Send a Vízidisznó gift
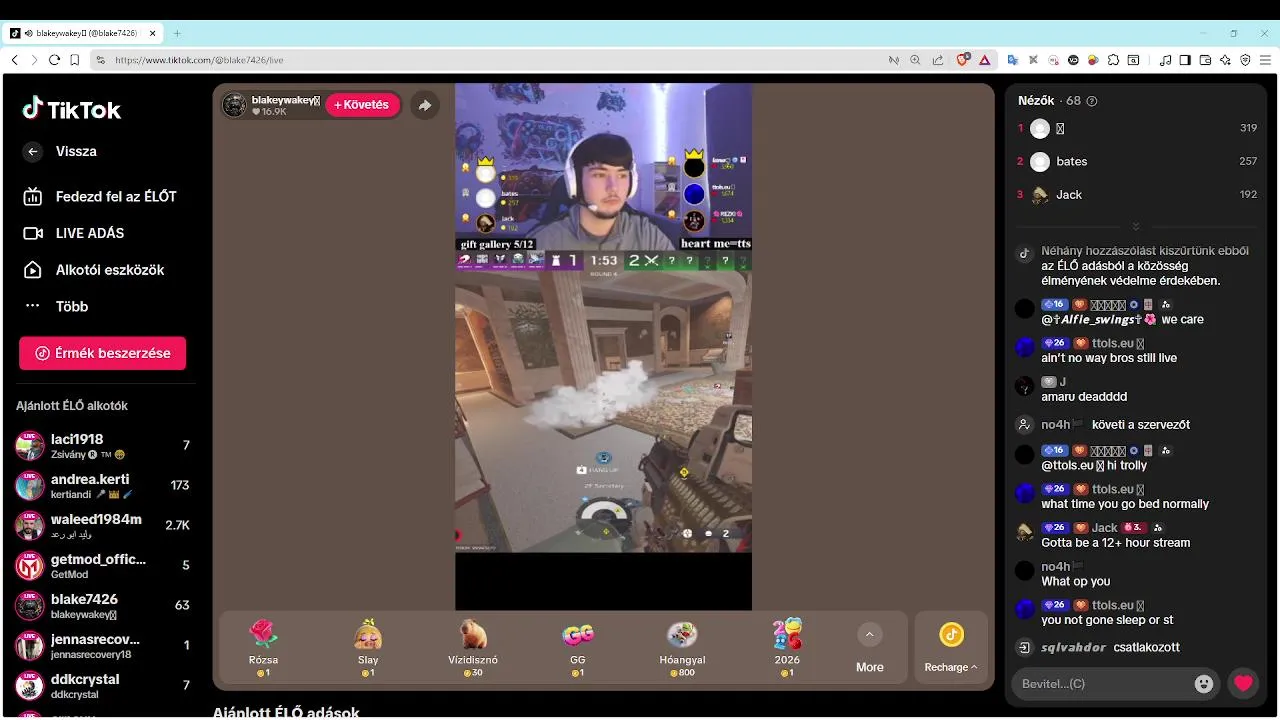The width and height of the screenshot is (1280, 720). point(473,647)
